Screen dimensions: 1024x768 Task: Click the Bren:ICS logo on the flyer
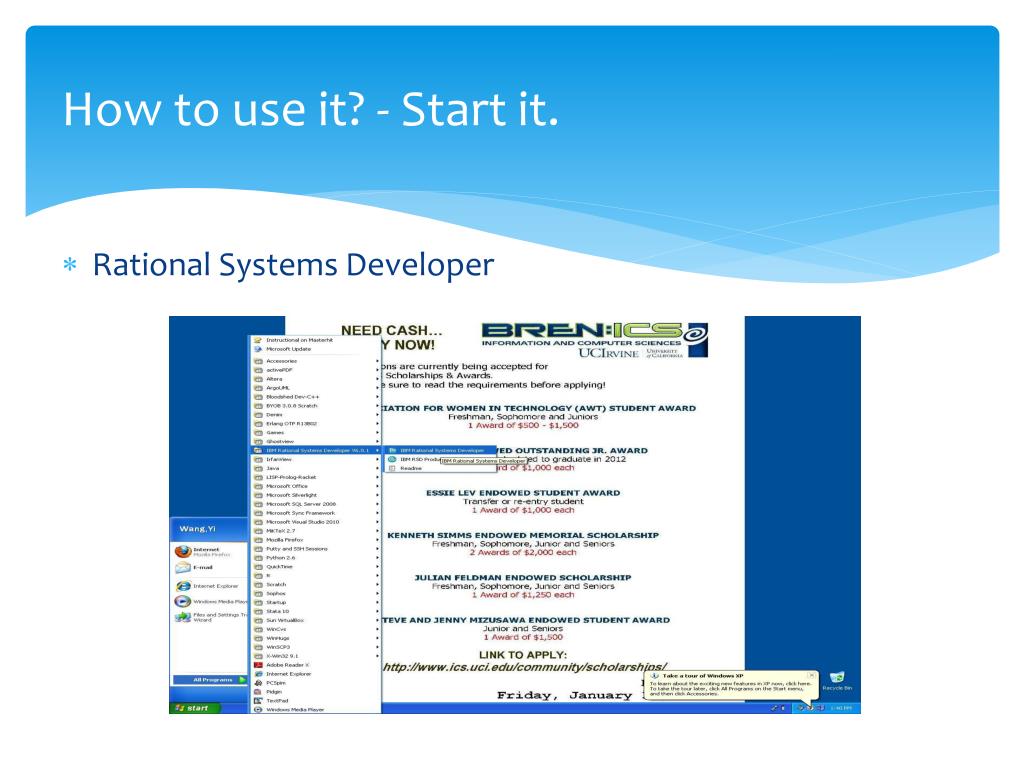(x=594, y=340)
